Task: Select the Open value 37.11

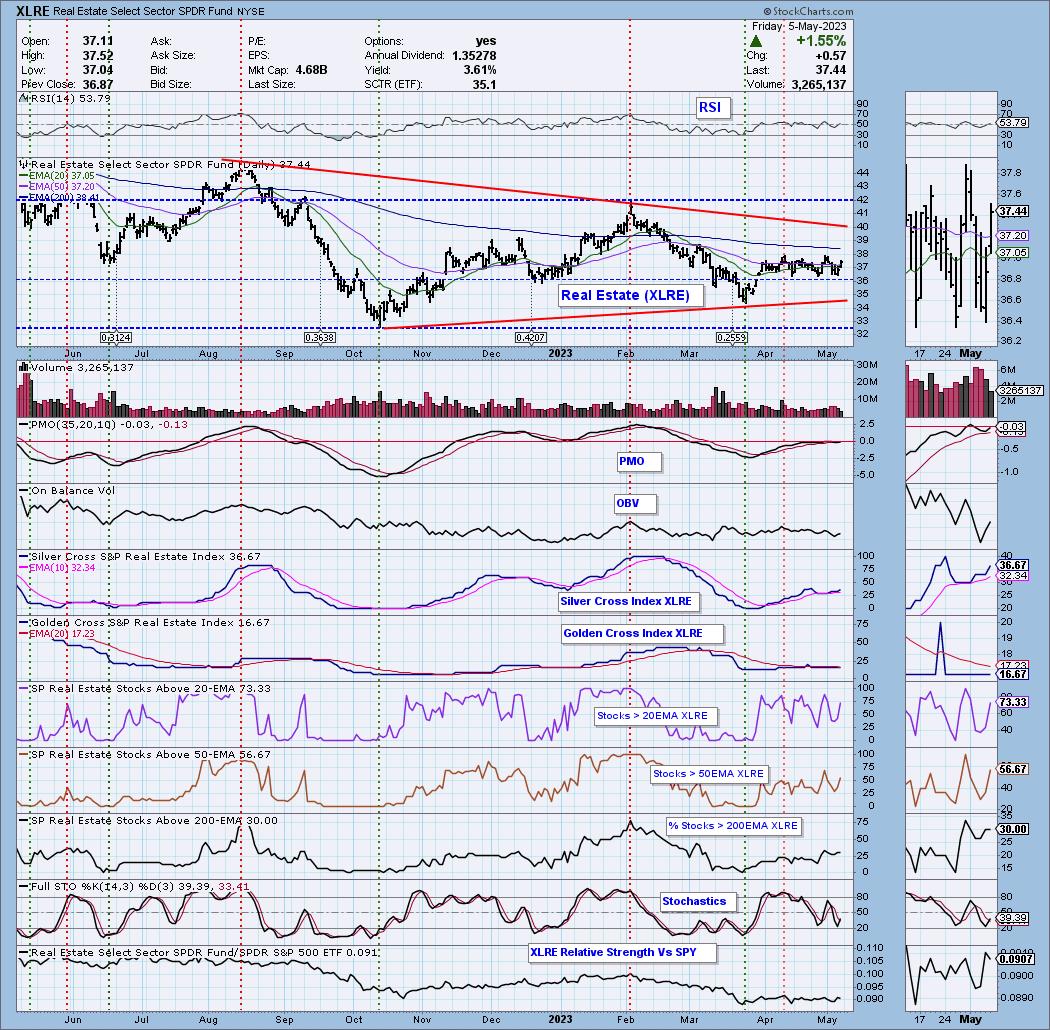Action: point(98,41)
